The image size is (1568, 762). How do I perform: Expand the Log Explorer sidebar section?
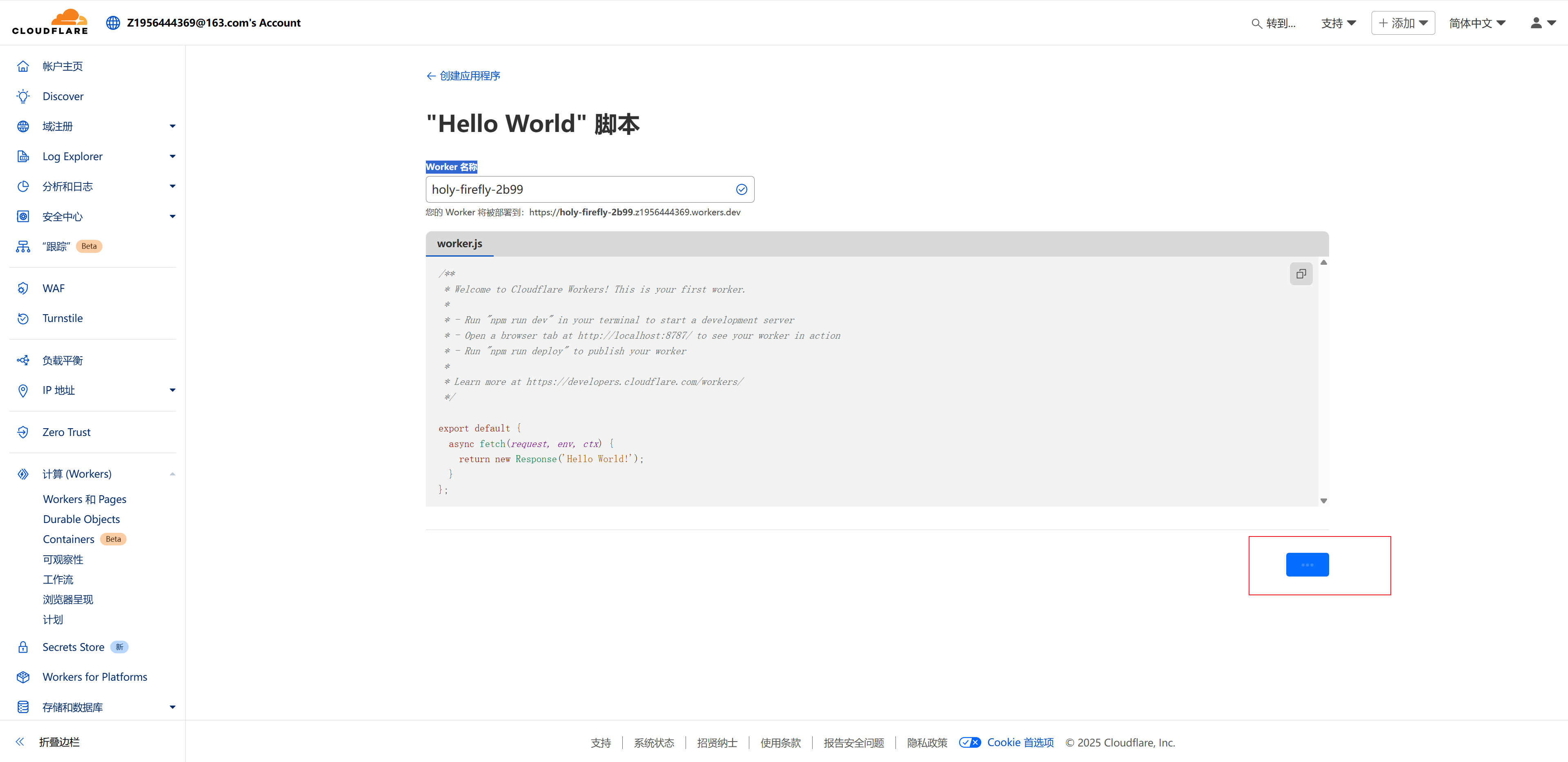pos(172,156)
